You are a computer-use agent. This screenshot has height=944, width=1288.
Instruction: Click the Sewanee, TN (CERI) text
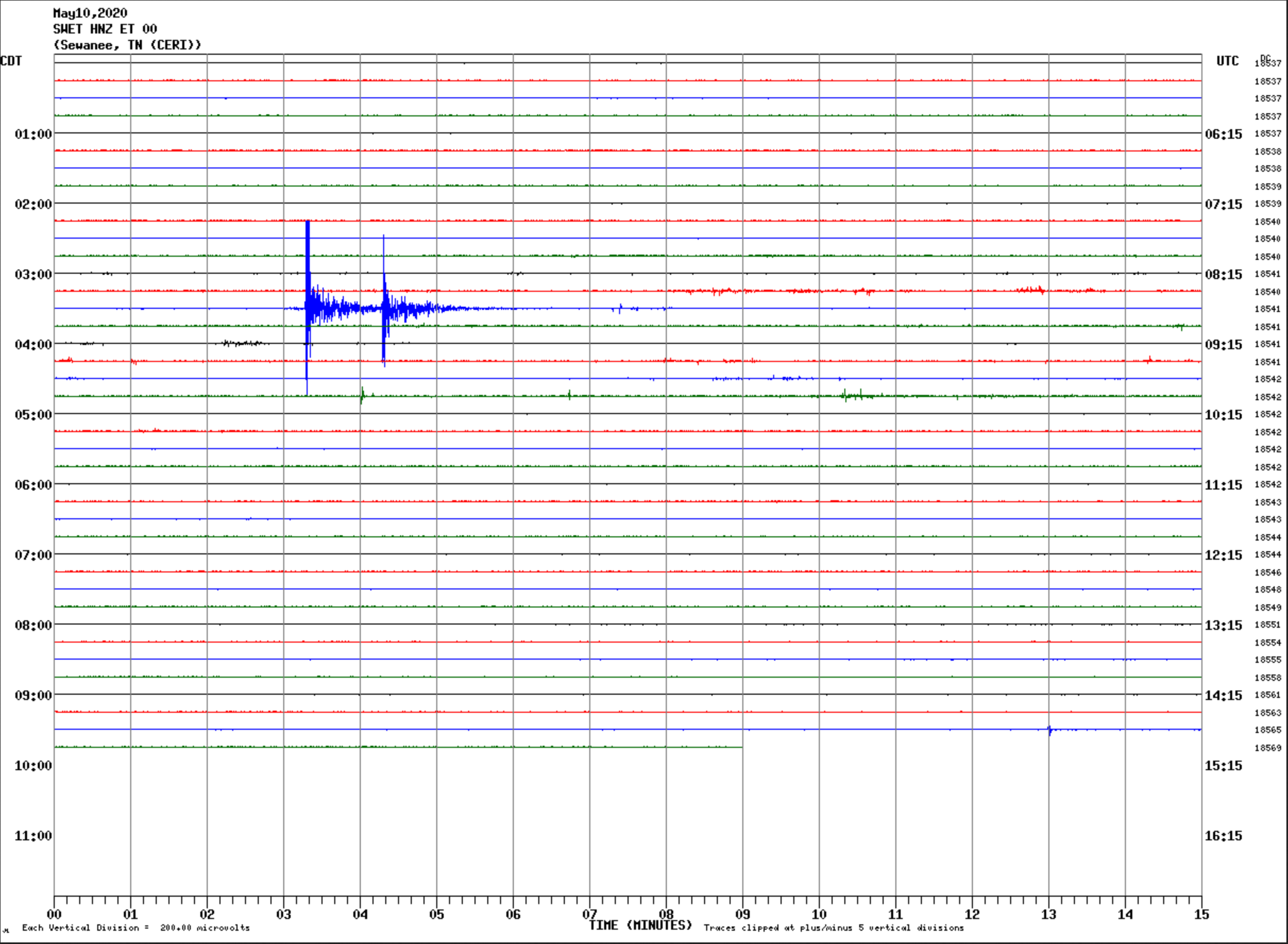pyautogui.click(x=128, y=45)
